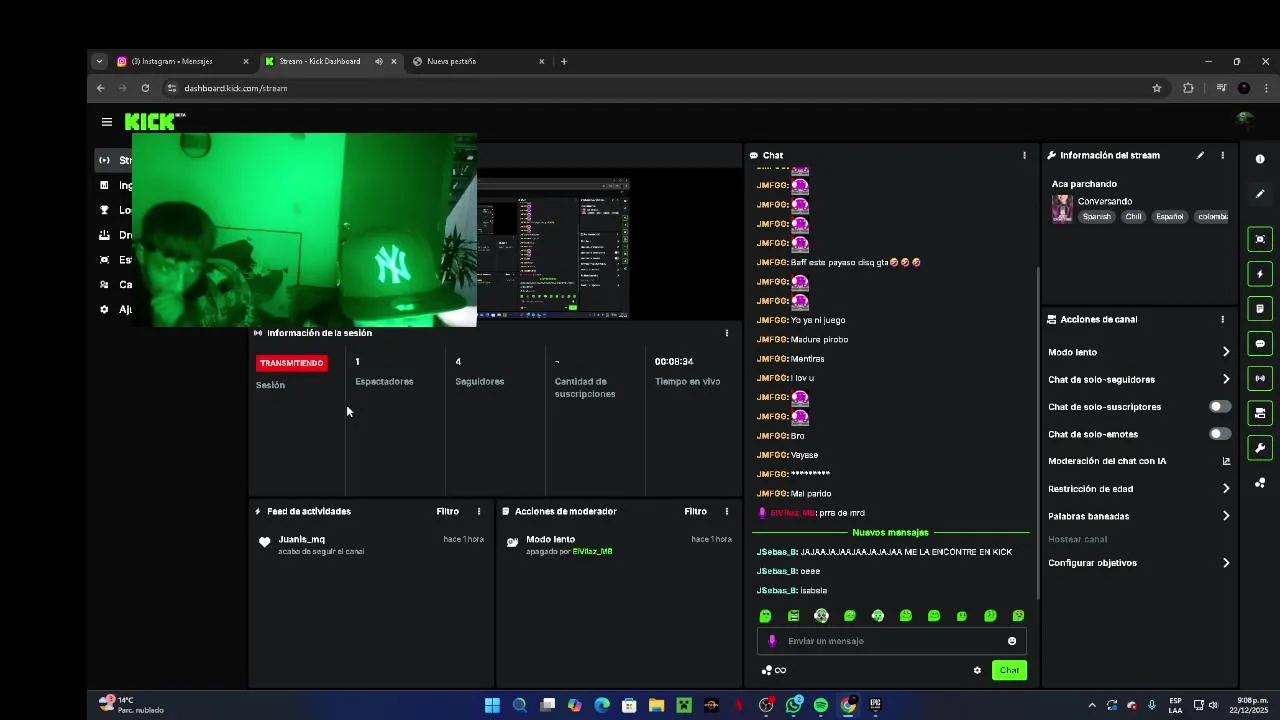Expand Modo lento options

tap(1226, 352)
